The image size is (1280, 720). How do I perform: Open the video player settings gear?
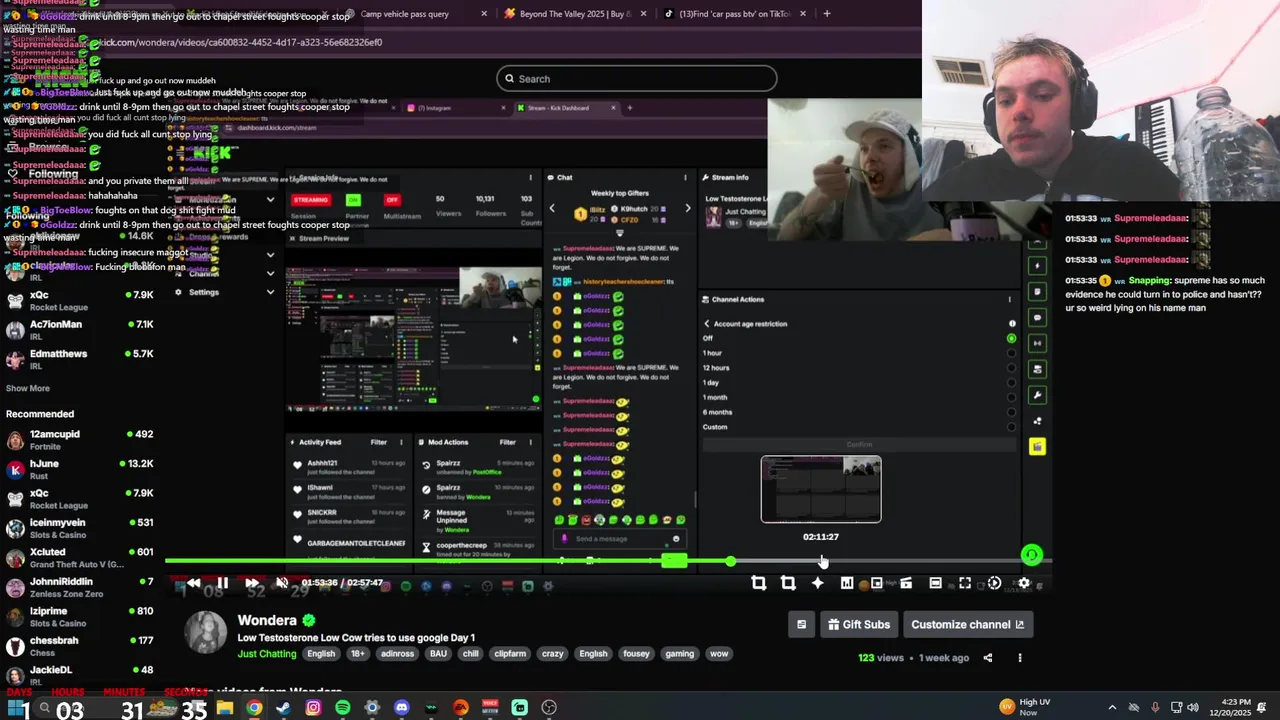click(1023, 583)
